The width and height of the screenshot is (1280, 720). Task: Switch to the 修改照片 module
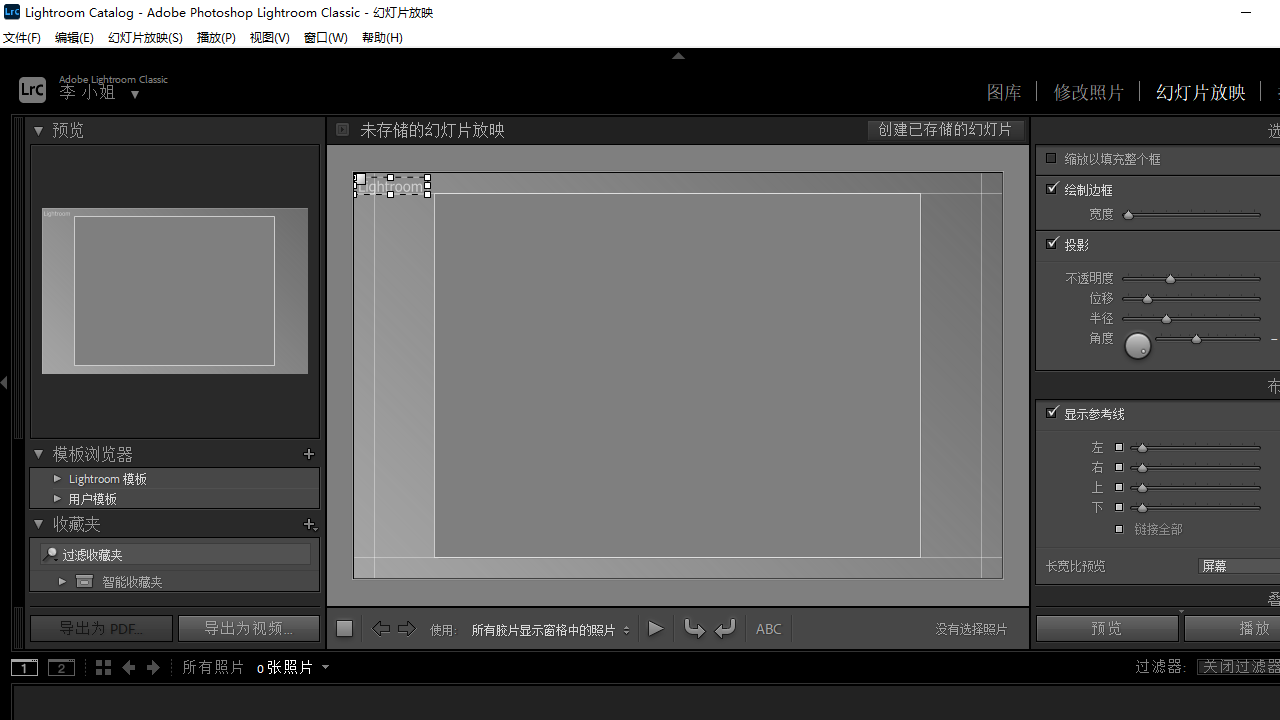click(1088, 92)
